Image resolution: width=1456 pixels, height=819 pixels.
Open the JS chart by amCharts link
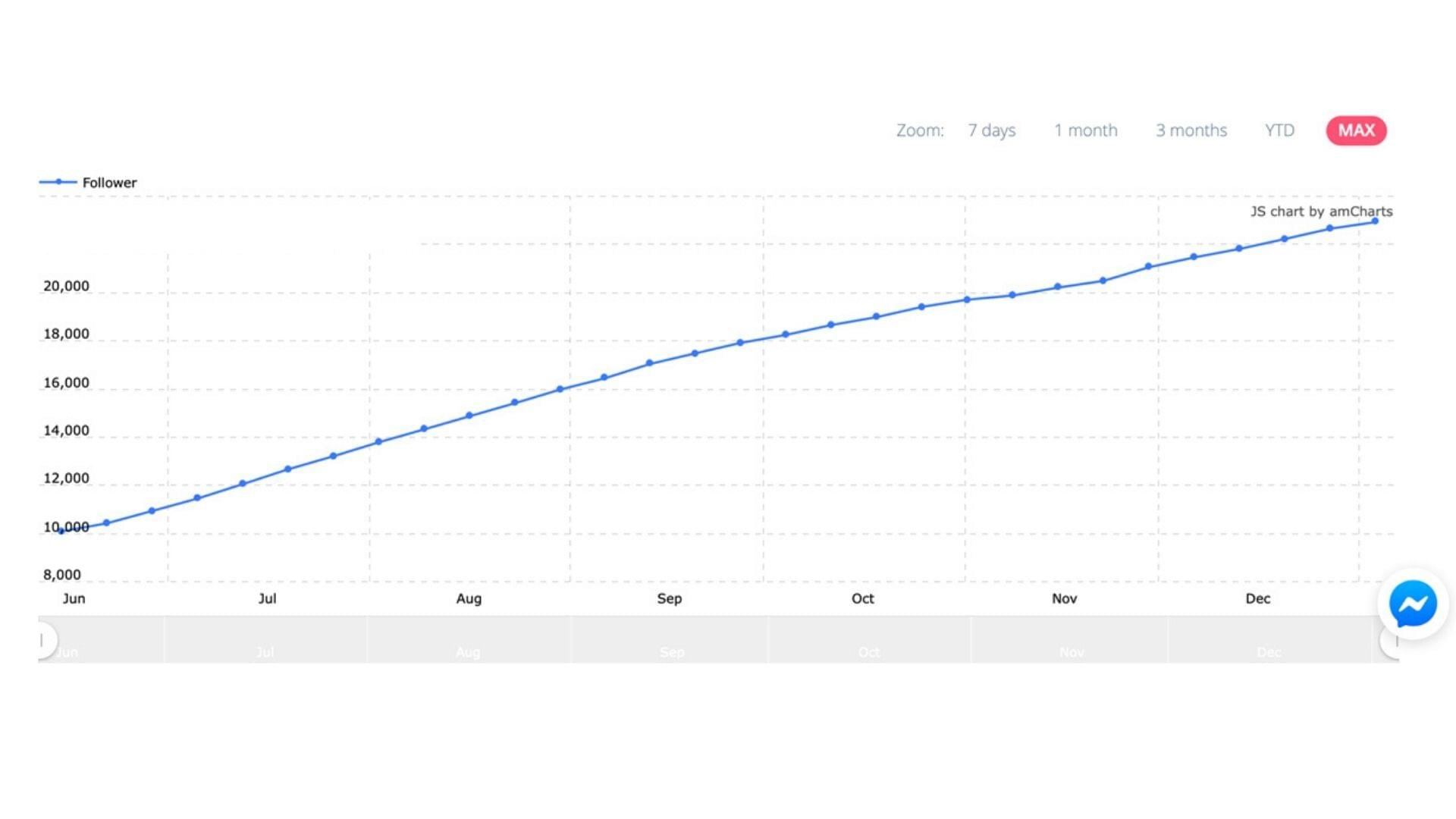click(1321, 212)
